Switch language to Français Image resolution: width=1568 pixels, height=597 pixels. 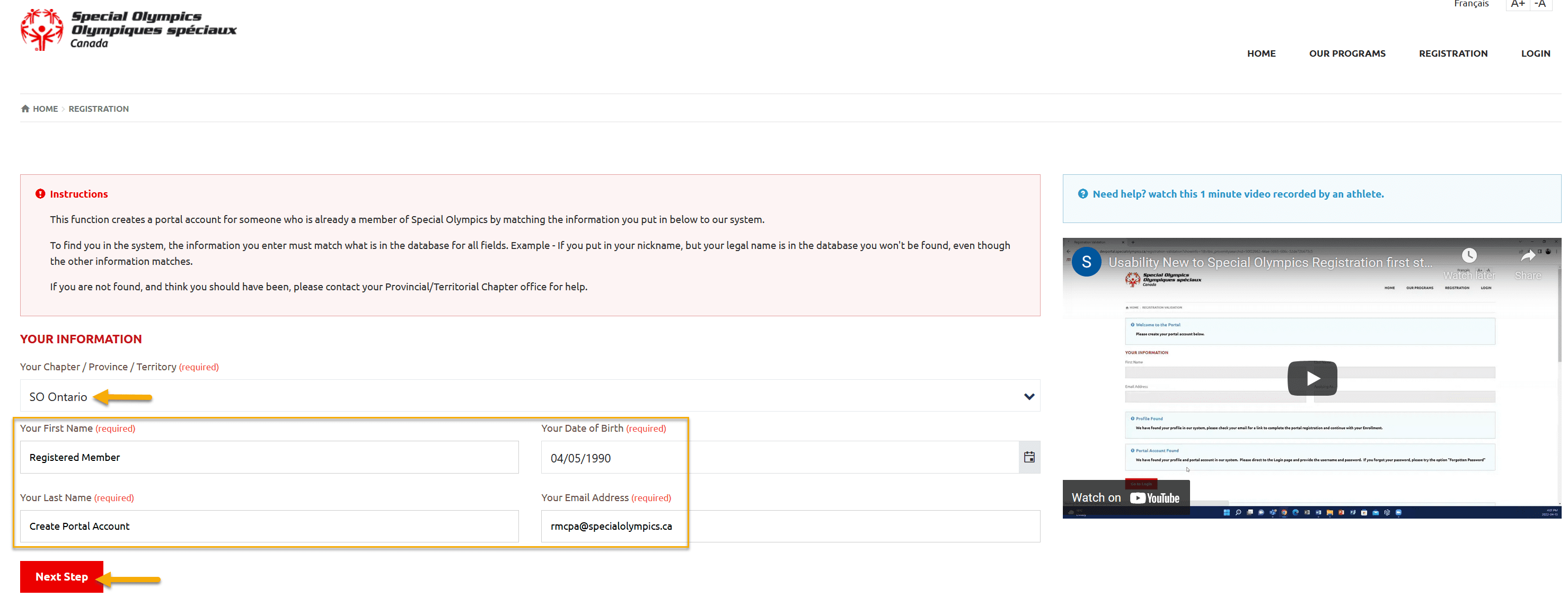(x=1470, y=4)
